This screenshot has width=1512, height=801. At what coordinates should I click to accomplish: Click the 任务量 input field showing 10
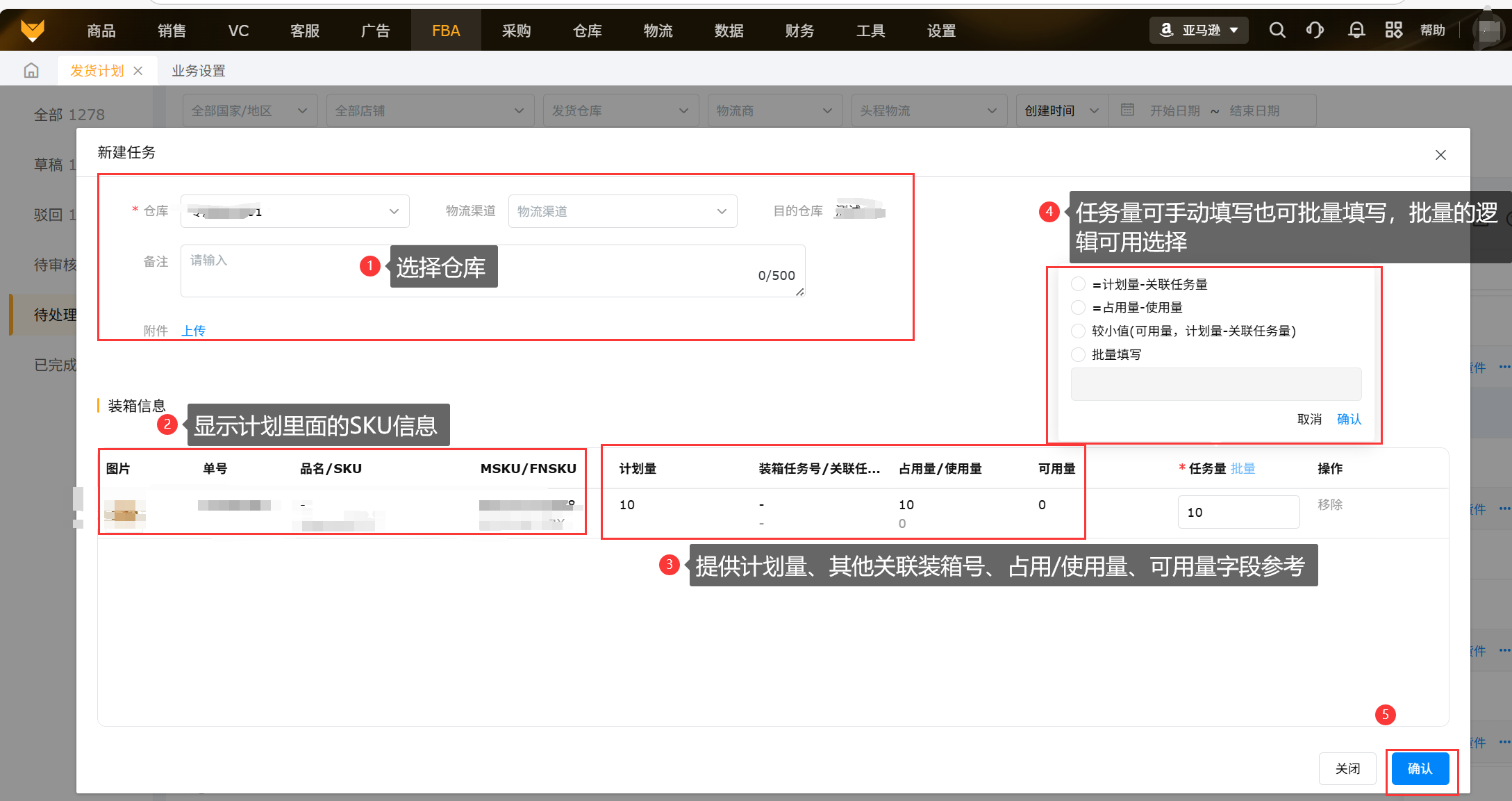pyautogui.click(x=1238, y=512)
